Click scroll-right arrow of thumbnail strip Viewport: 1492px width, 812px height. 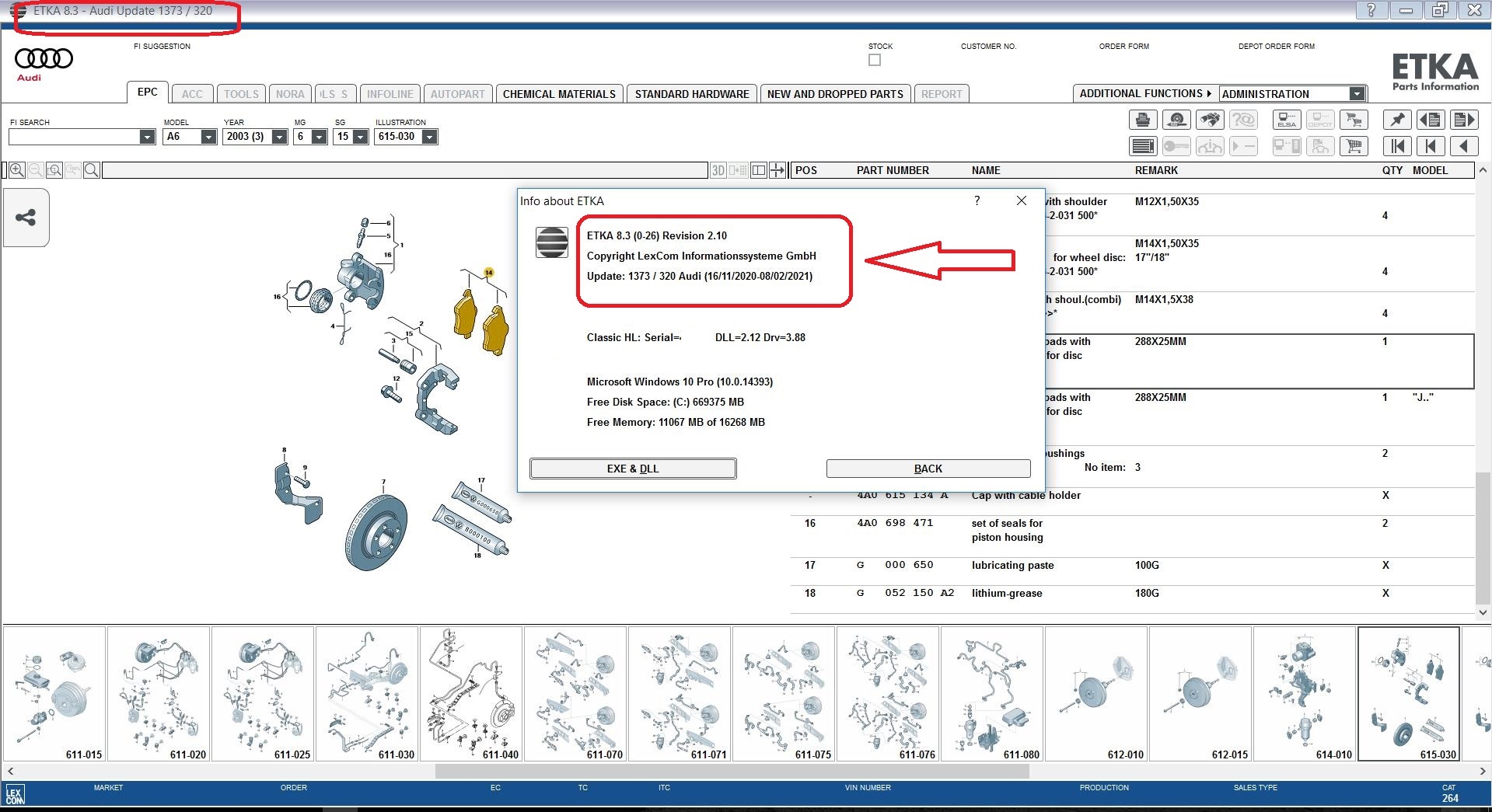pos(1483,771)
